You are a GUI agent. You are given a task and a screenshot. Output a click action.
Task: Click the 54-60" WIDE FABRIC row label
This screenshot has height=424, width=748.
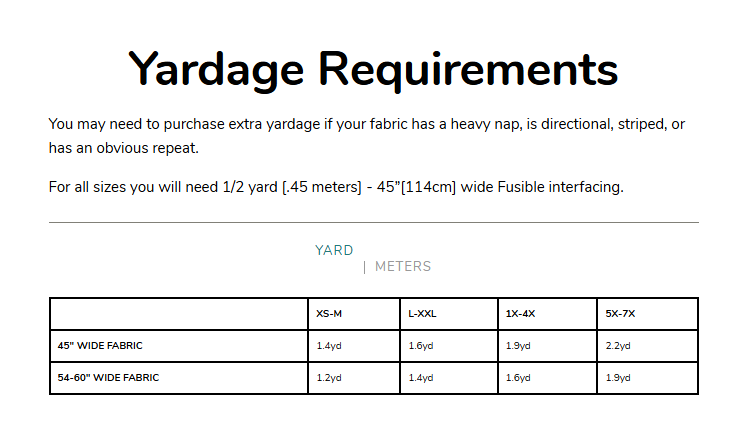(x=108, y=378)
